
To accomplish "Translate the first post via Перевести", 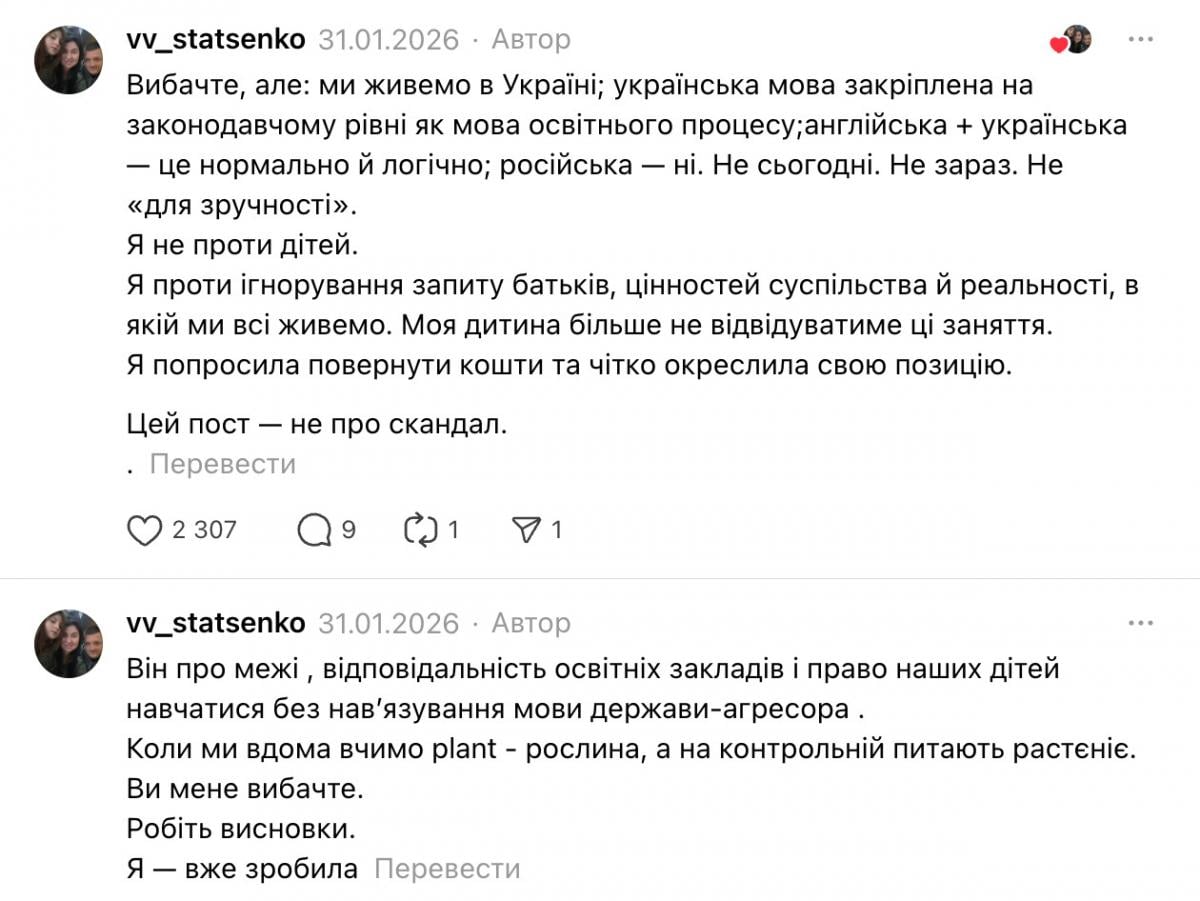I will [x=222, y=463].
